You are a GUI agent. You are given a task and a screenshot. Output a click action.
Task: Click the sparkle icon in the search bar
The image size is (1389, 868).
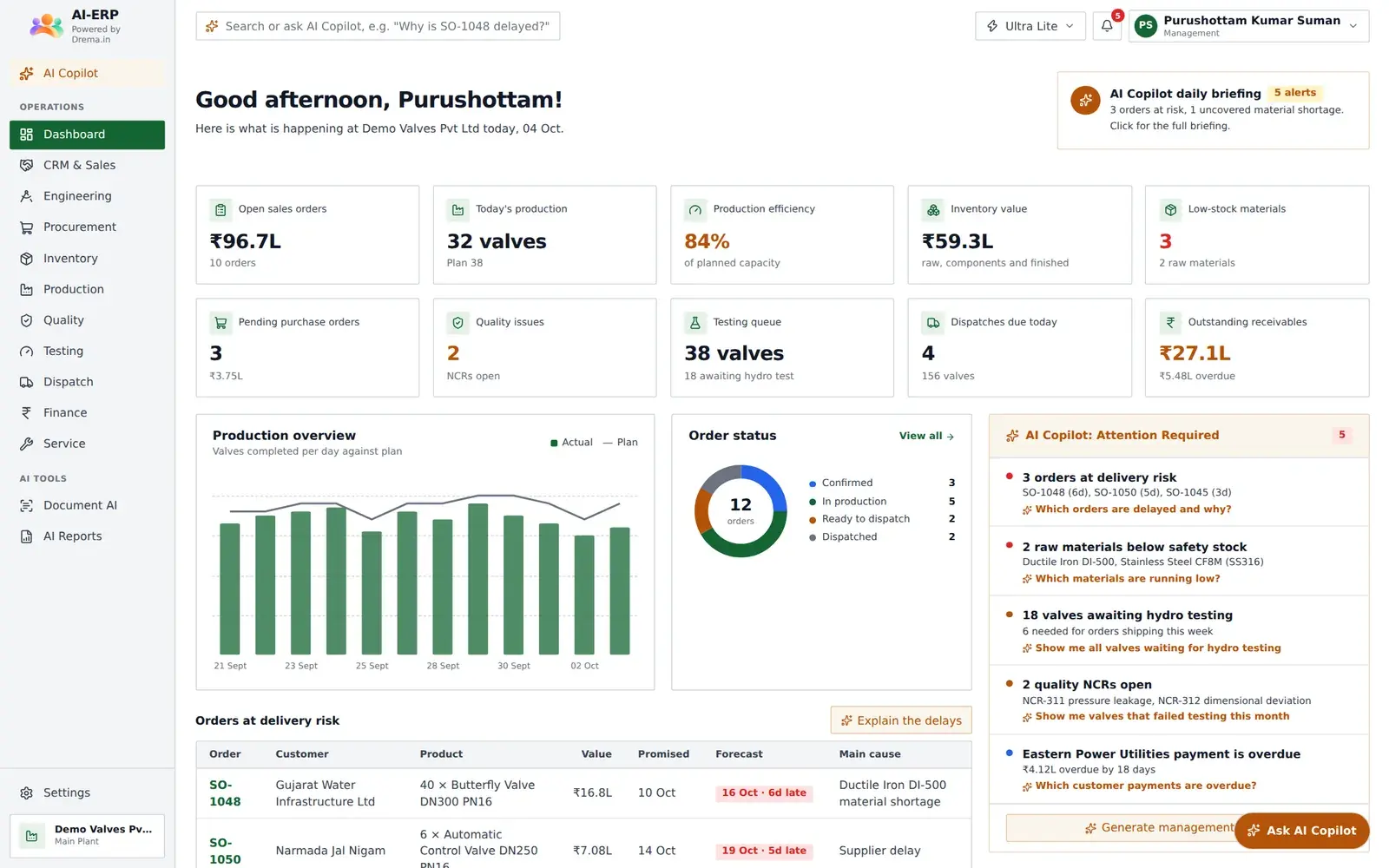[212, 26]
